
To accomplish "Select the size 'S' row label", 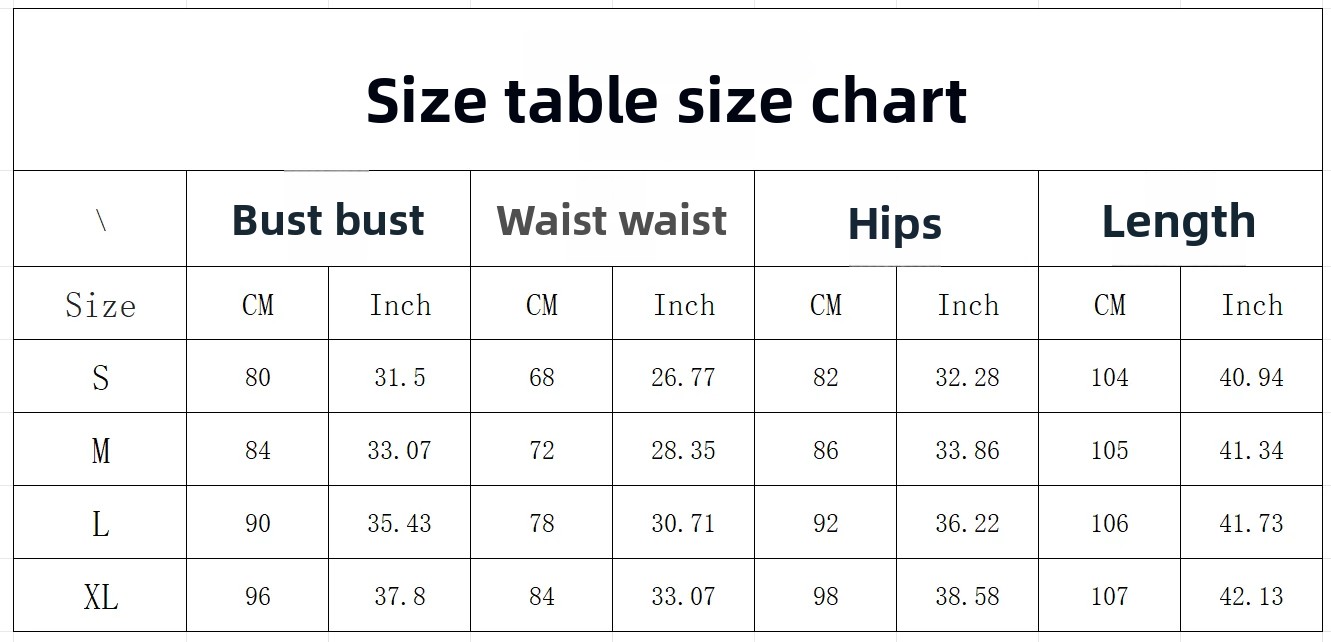I will coord(100,377).
